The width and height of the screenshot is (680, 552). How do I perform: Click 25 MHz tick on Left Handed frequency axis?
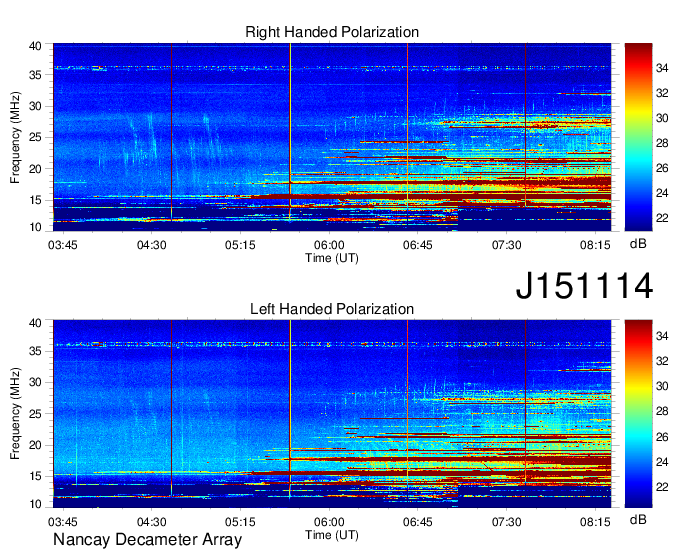tap(36, 414)
